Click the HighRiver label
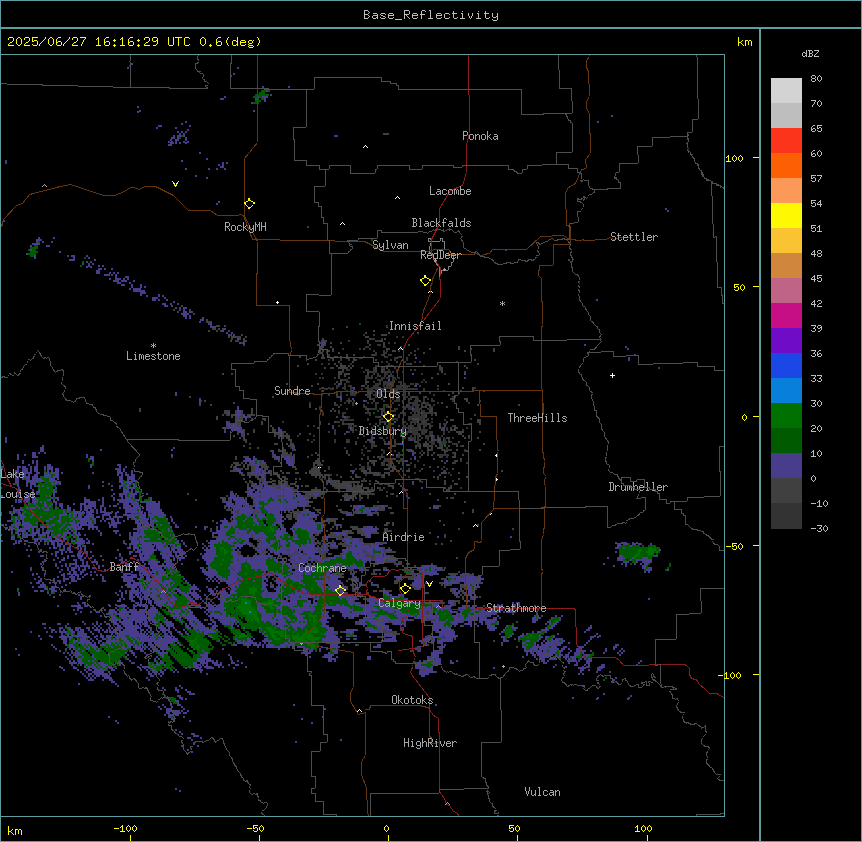The width and height of the screenshot is (862, 842). 430,743
